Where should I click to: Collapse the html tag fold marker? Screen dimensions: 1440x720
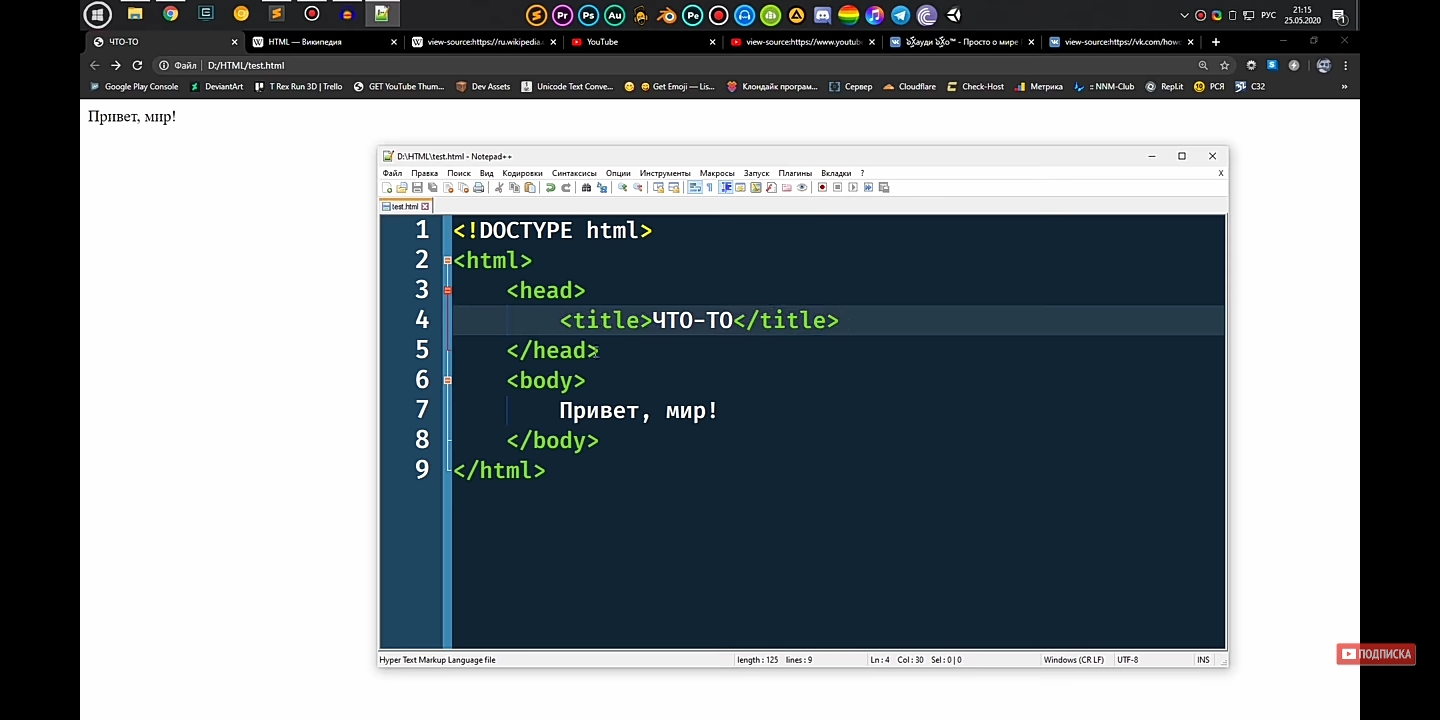click(447, 260)
